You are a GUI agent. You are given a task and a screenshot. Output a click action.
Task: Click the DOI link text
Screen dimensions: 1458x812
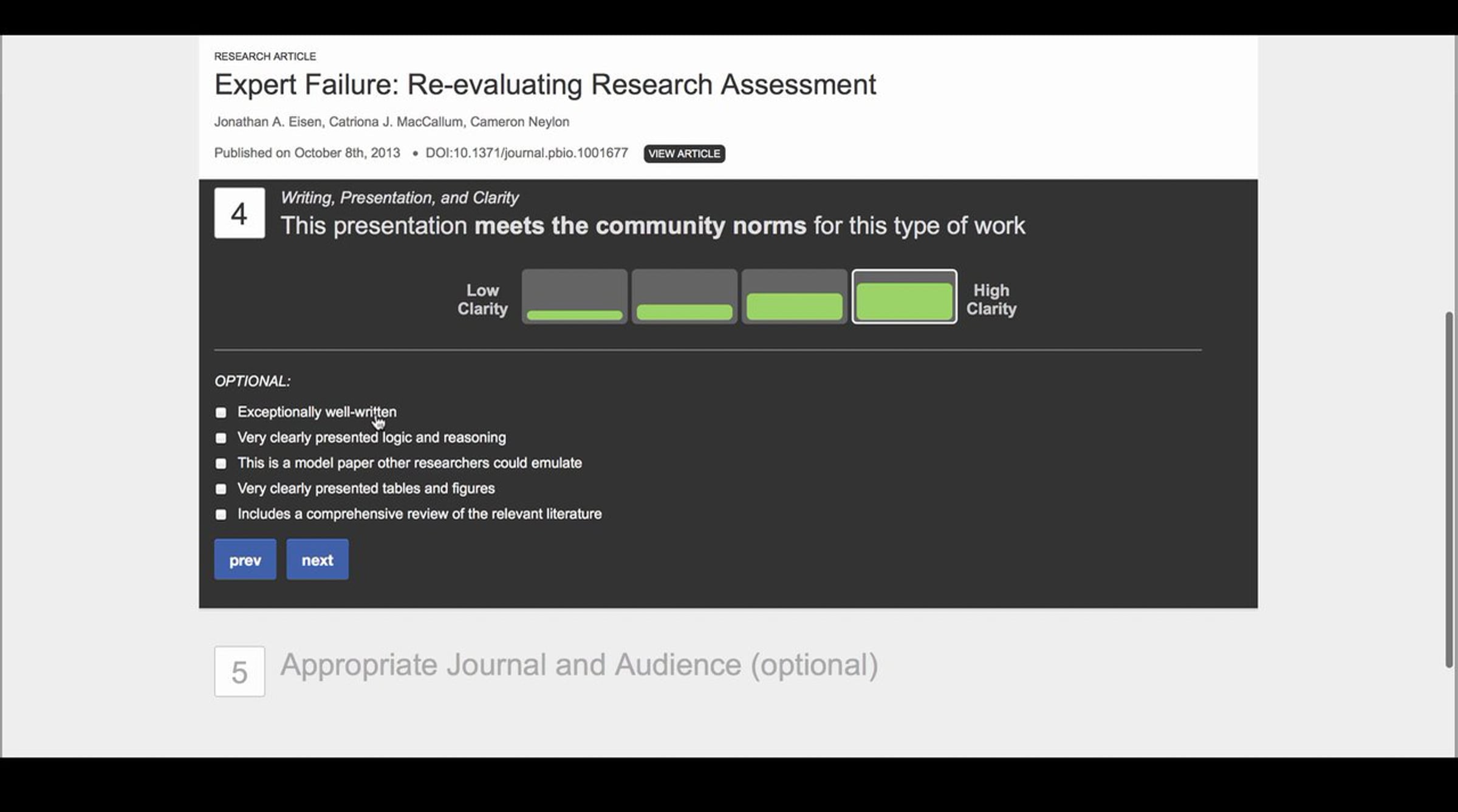click(526, 153)
